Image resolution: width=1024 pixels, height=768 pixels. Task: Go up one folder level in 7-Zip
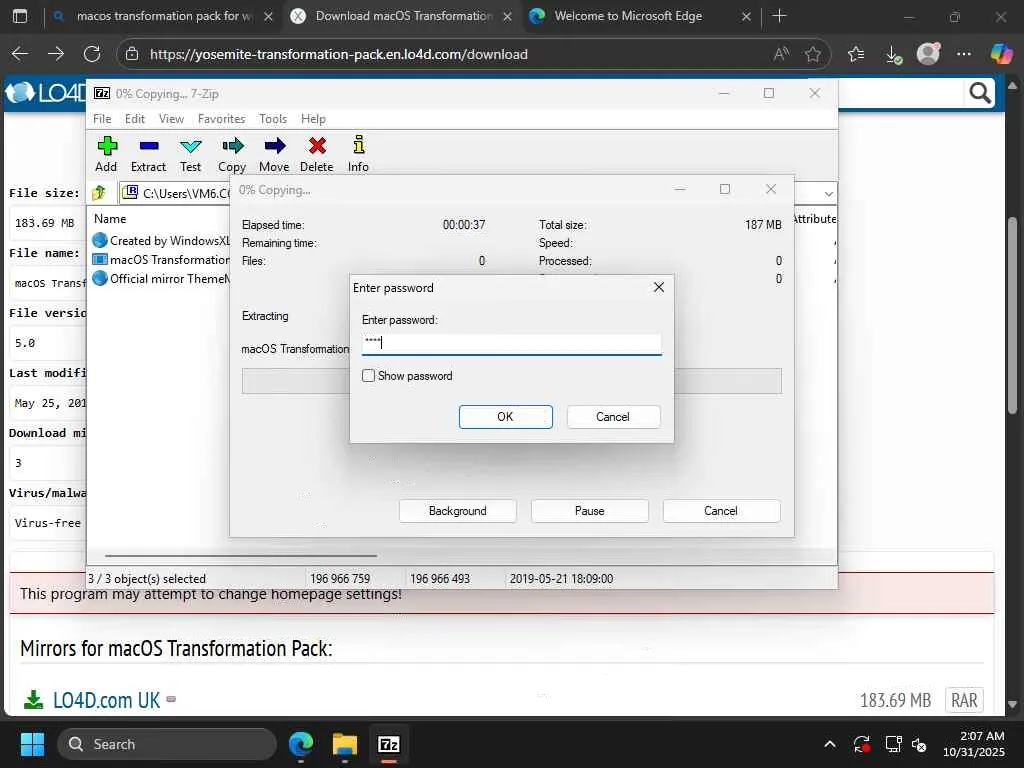tap(99, 193)
